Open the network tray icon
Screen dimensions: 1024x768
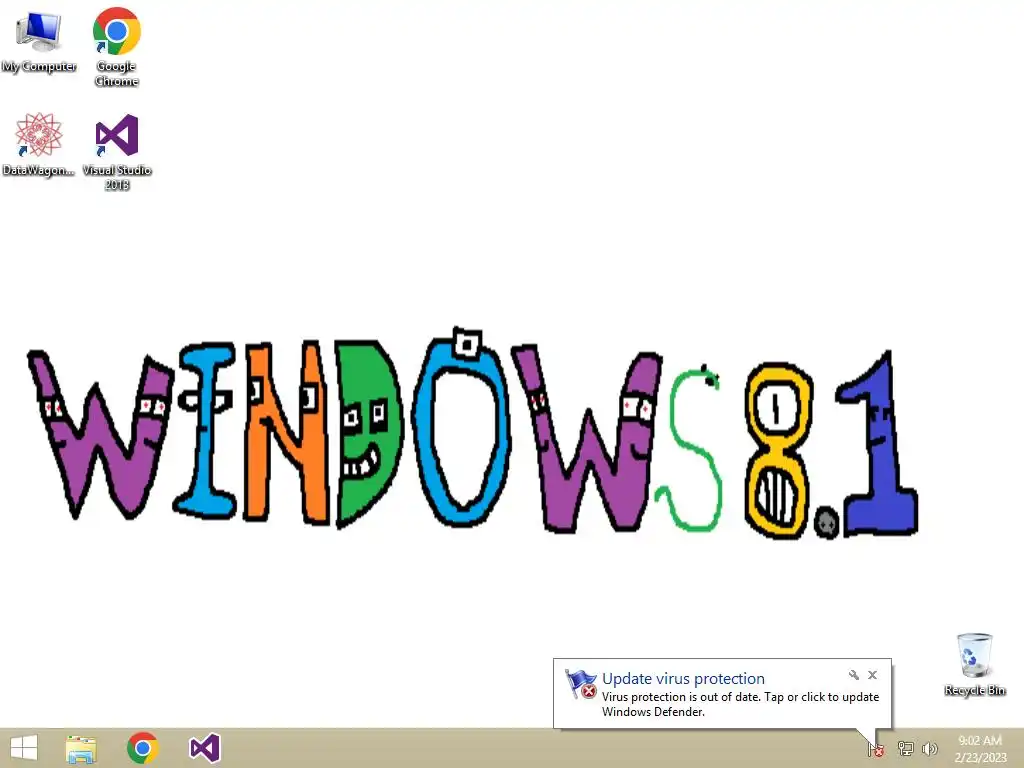(x=905, y=748)
